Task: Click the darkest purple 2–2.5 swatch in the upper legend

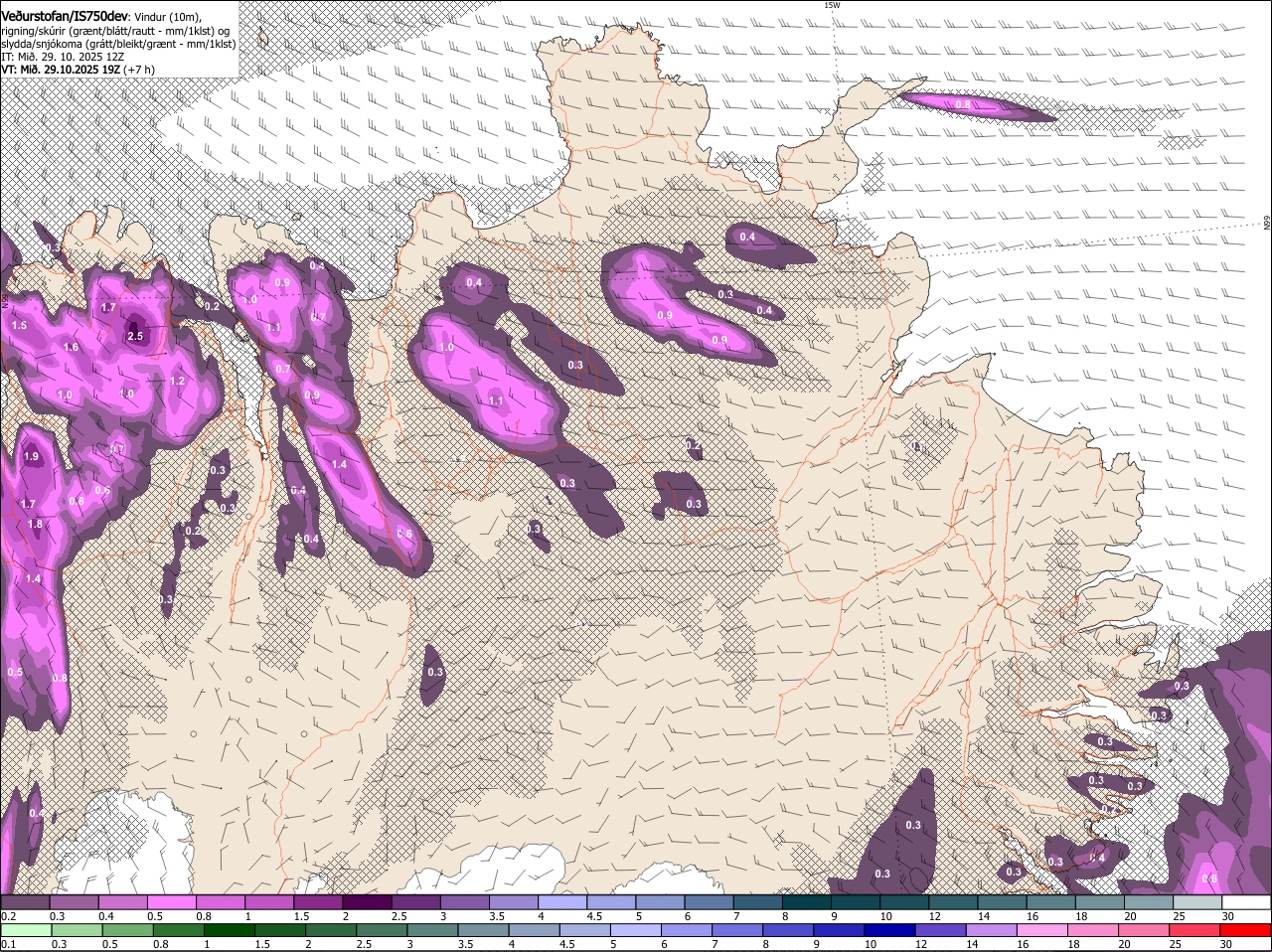Action: click(x=368, y=902)
